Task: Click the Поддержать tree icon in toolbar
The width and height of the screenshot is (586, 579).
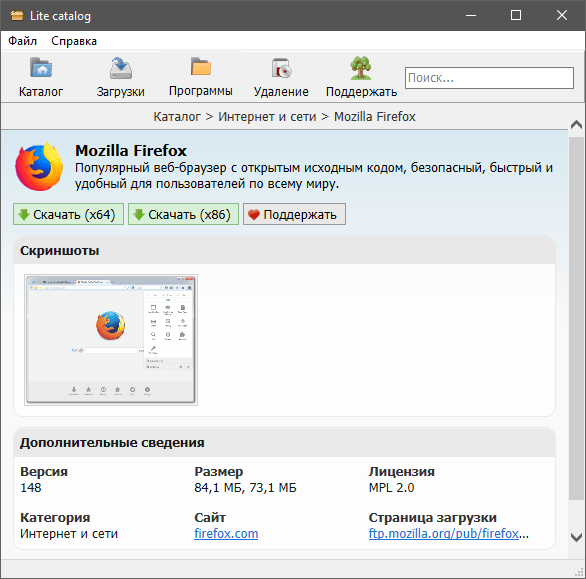Action: click(361, 68)
